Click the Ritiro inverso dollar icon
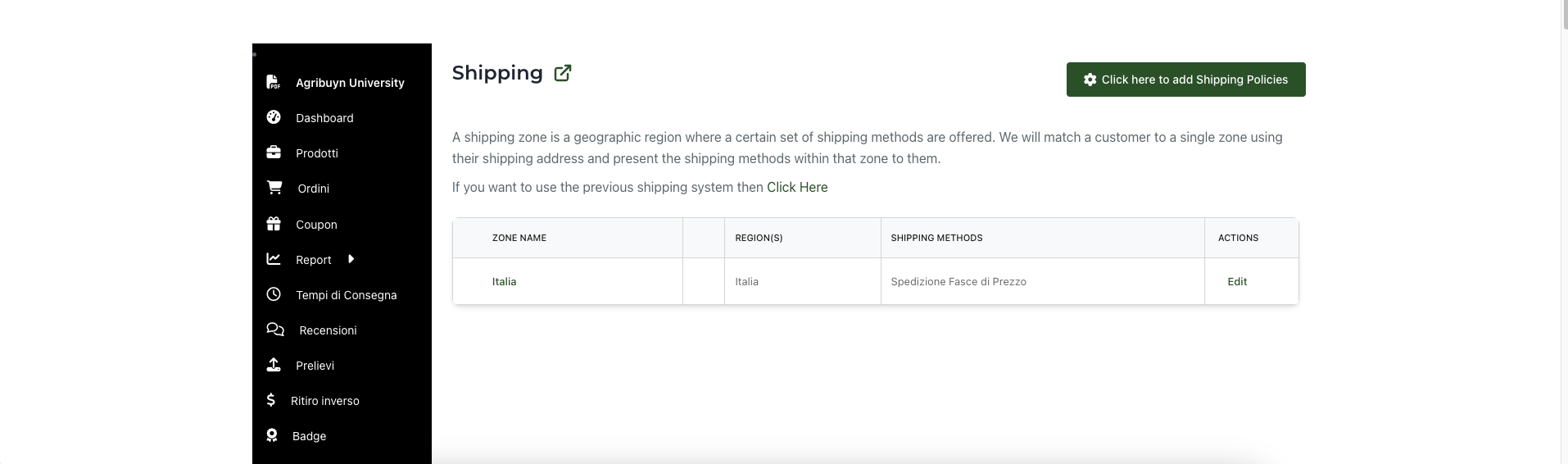The image size is (1568, 464). tap(271, 400)
